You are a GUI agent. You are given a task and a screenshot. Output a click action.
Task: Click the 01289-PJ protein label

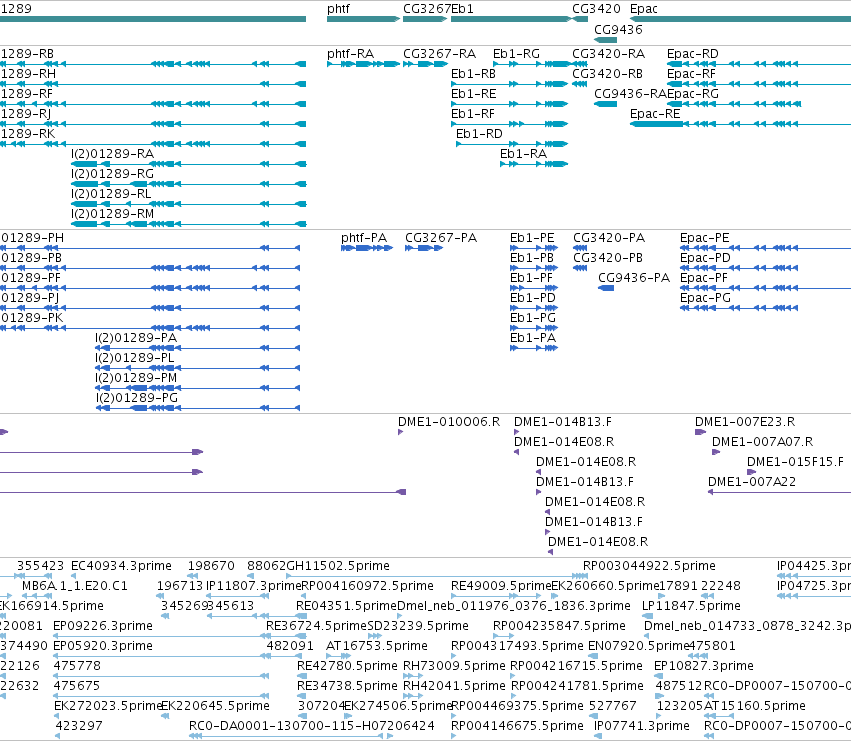click(30, 298)
